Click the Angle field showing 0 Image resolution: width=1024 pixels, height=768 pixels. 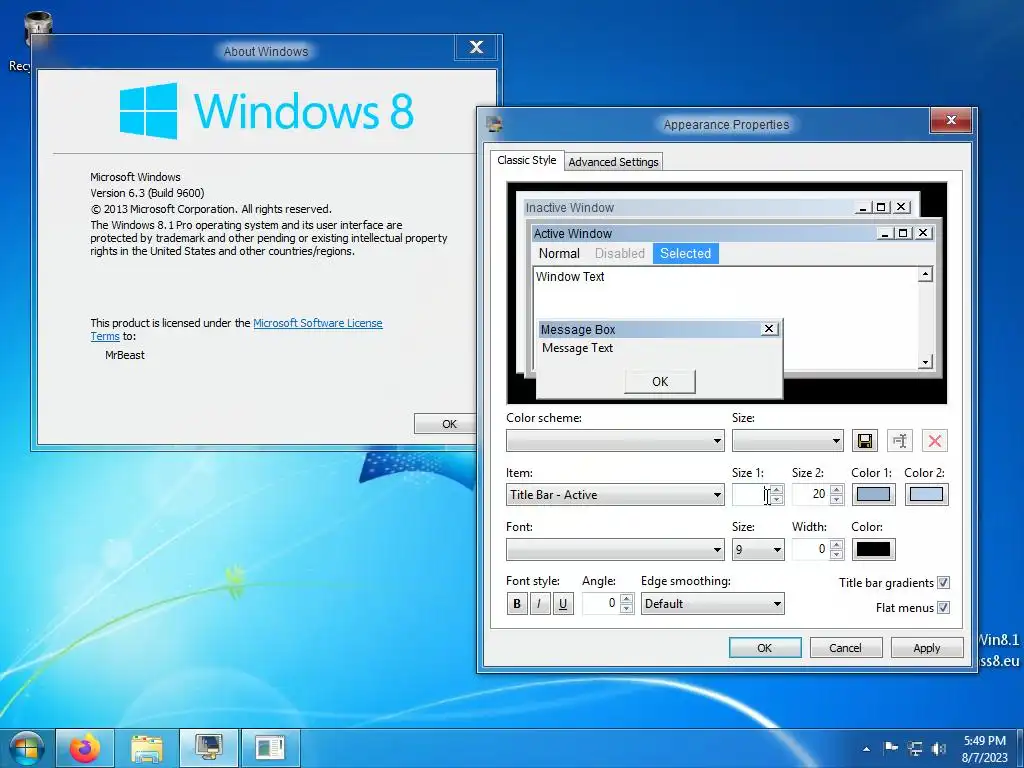point(600,603)
